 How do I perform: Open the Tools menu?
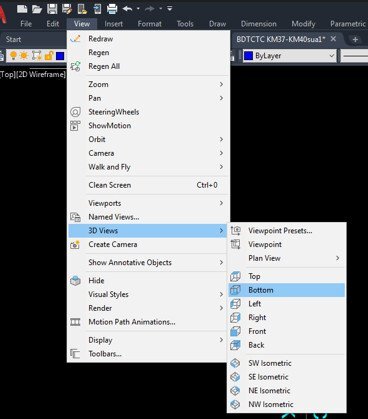tap(185, 24)
